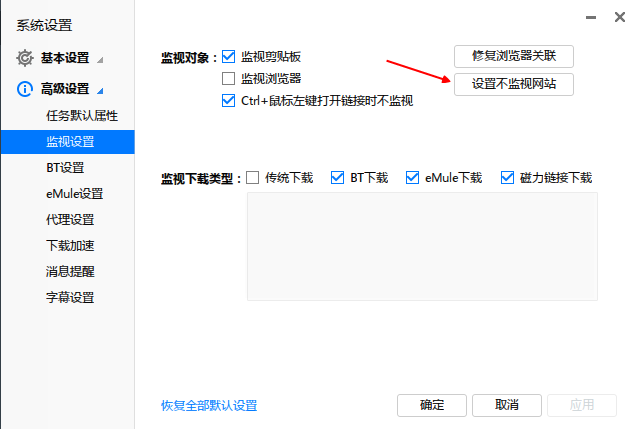Click inside the empty download types box
Screen dimensions: 635x429
point(422,246)
